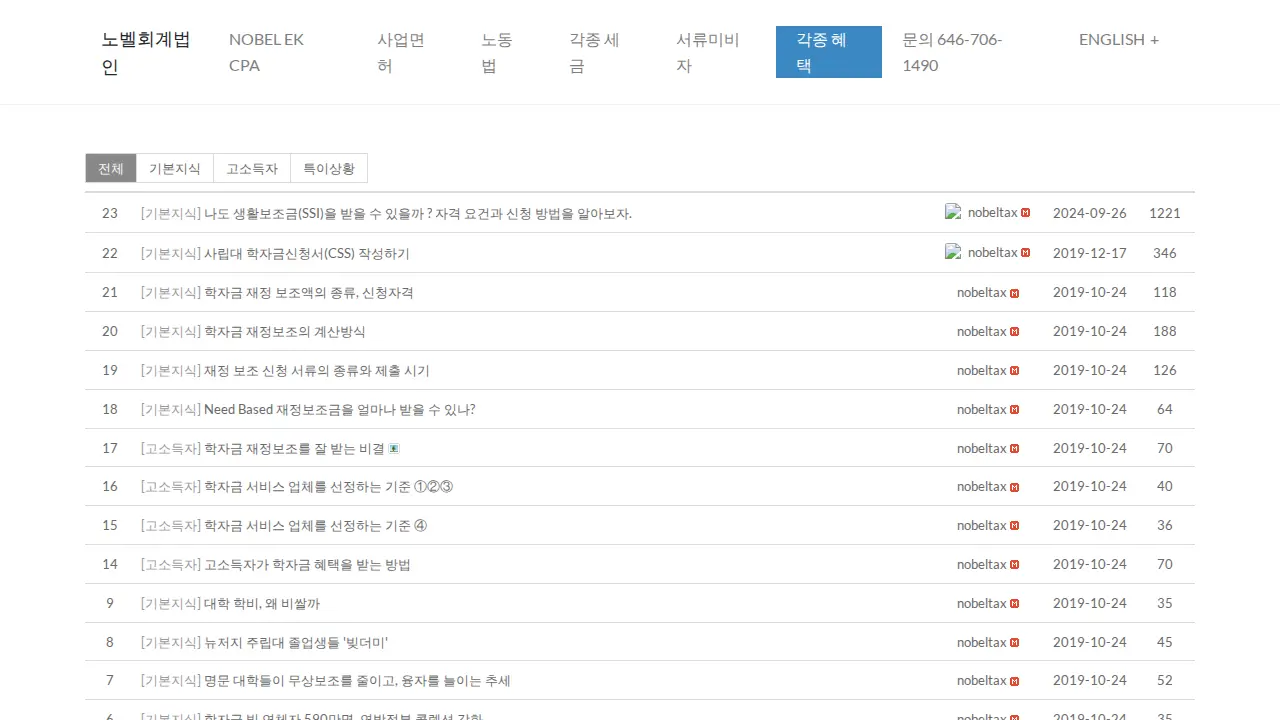
Task: Click the view count 1221
Action: (1165, 213)
